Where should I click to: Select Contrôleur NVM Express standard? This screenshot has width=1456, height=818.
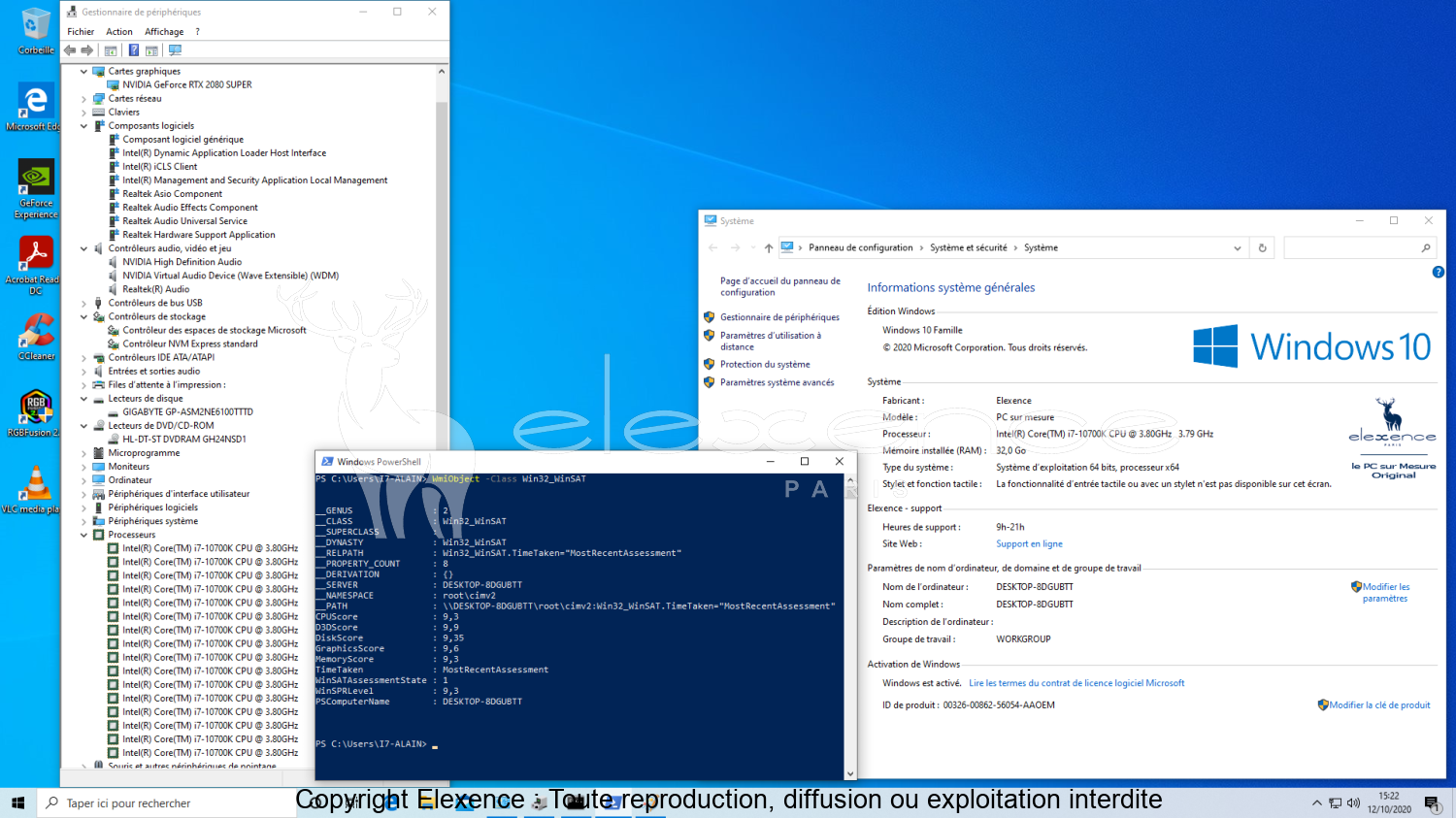pos(190,344)
